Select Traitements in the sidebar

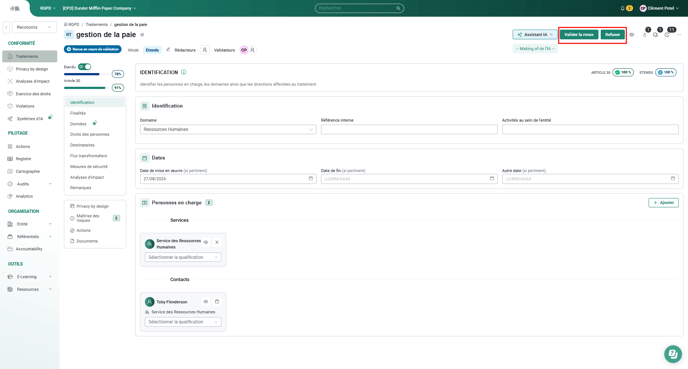point(30,56)
